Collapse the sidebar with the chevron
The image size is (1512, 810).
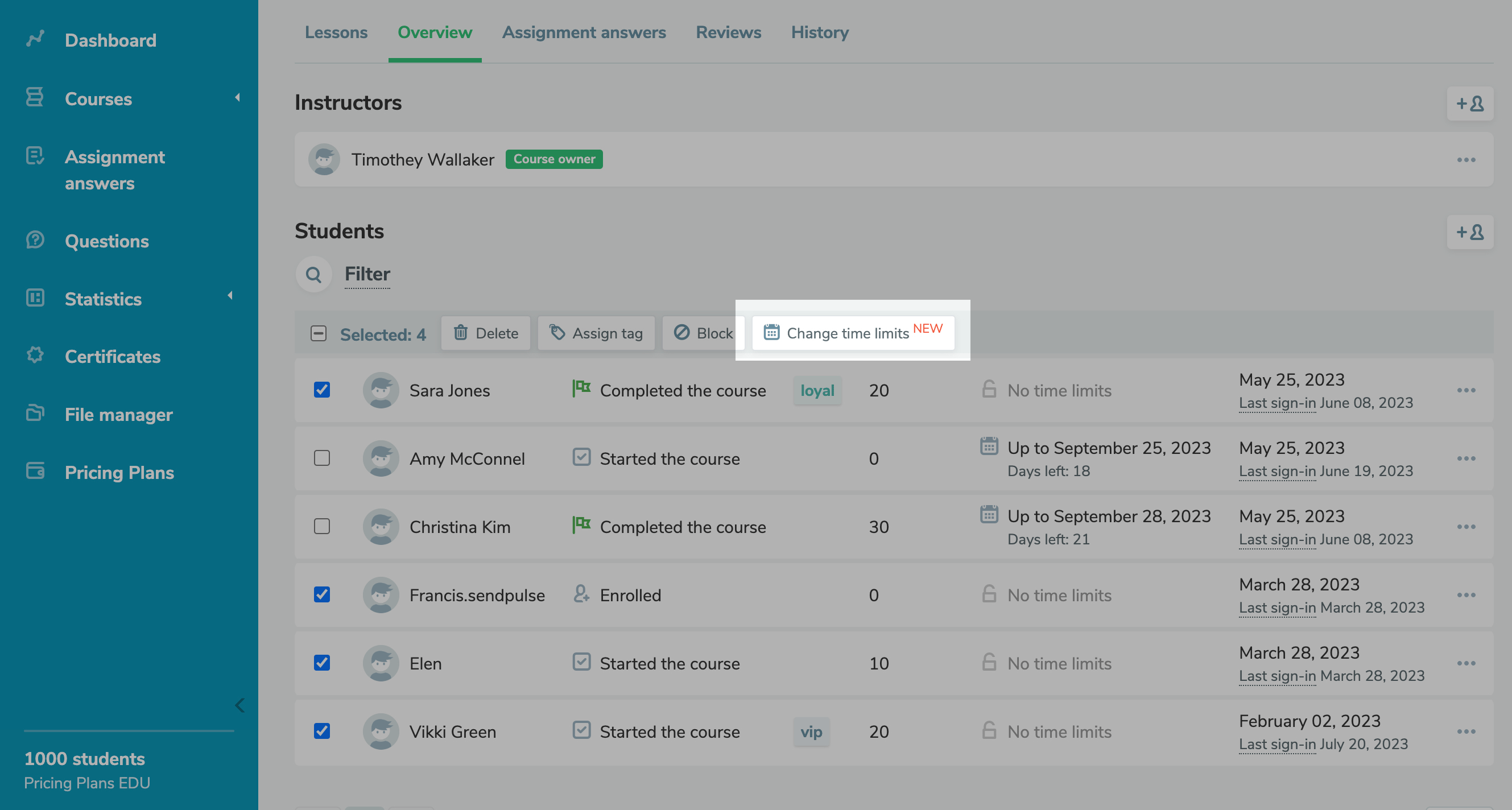[239, 705]
